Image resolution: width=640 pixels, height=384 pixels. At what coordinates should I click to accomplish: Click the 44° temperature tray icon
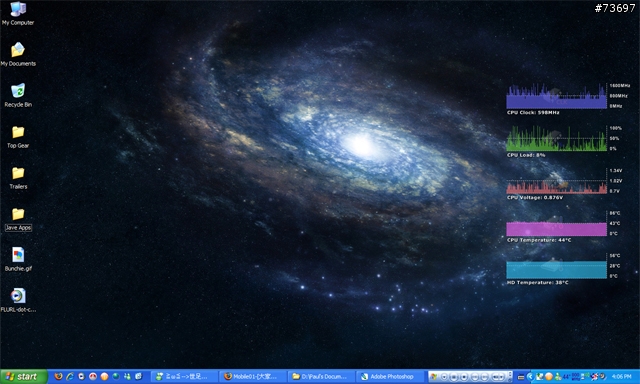click(567, 377)
